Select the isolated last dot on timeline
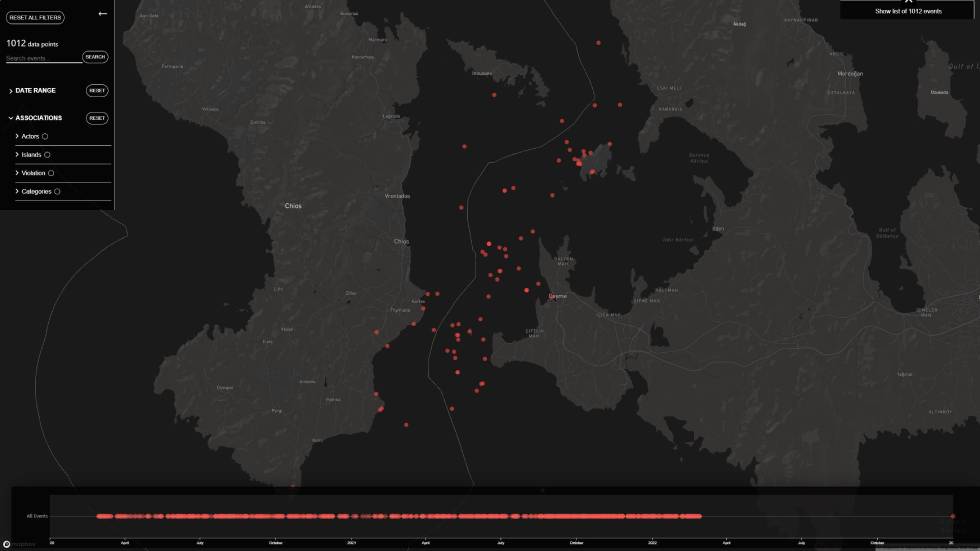Image resolution: width=980 pixels, height=551 pixels. point(952,516)
